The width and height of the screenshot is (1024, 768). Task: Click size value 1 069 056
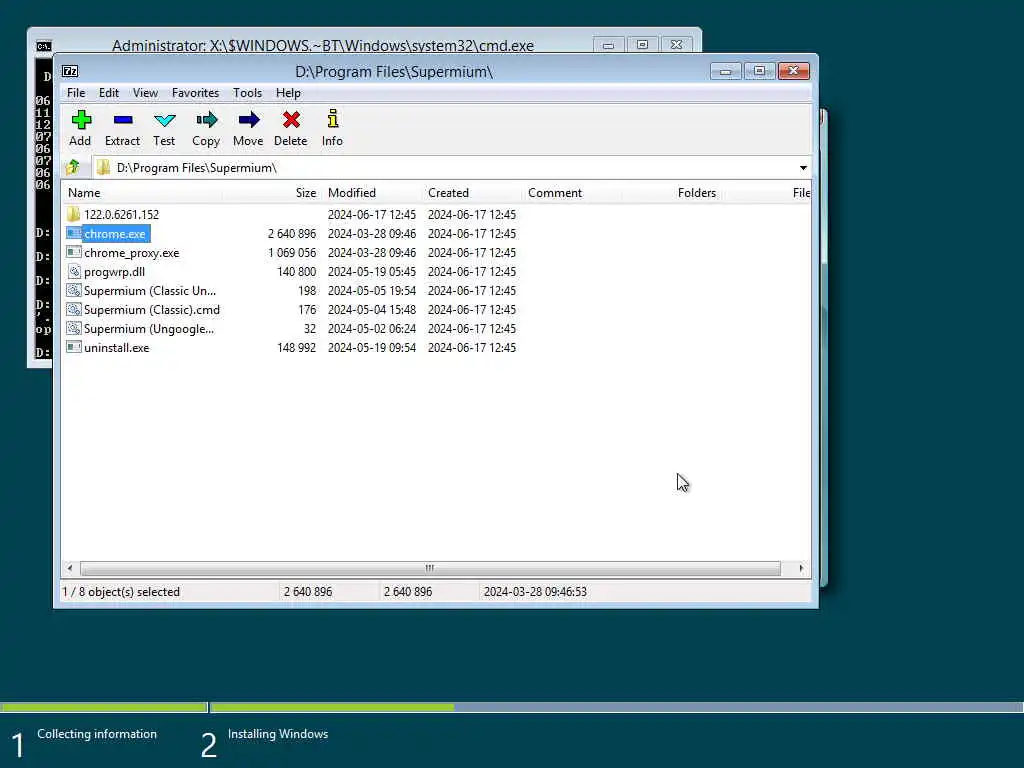(292, 253)
